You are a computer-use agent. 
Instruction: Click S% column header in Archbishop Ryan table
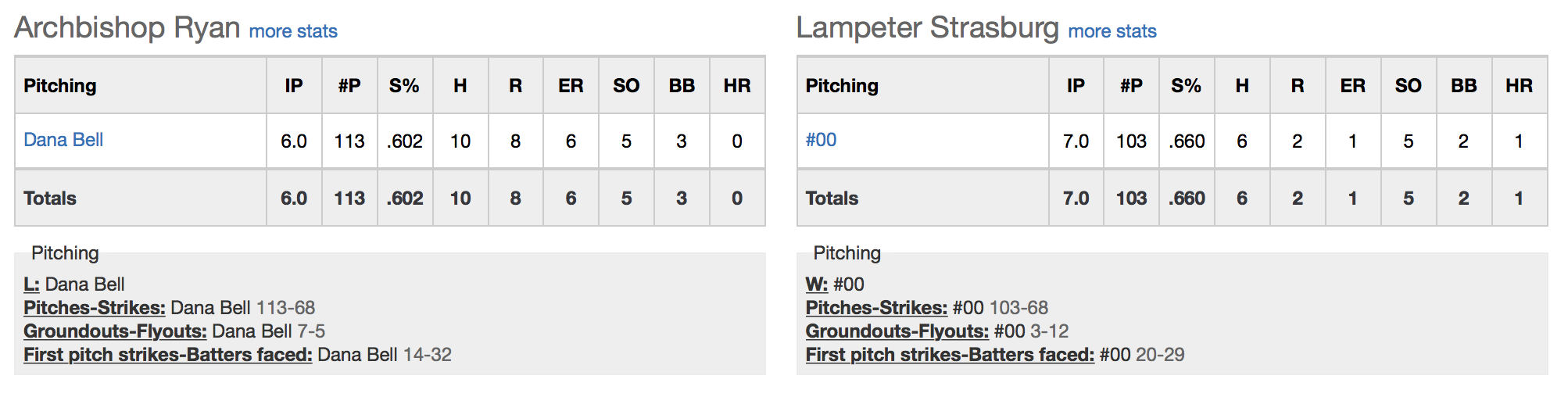click(x=404, y=86)
